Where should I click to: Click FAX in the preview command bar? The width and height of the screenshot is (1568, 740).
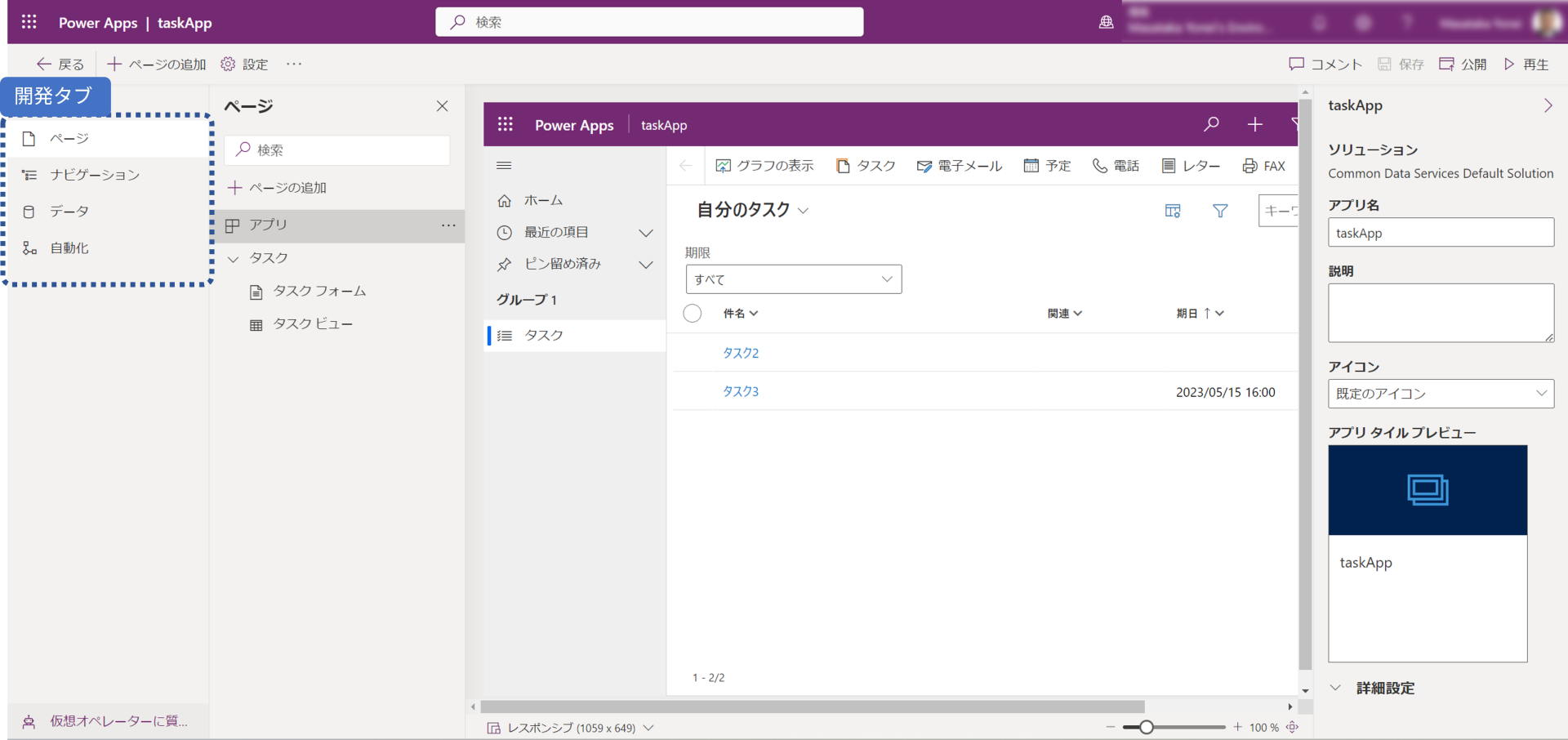[1263, 166]
